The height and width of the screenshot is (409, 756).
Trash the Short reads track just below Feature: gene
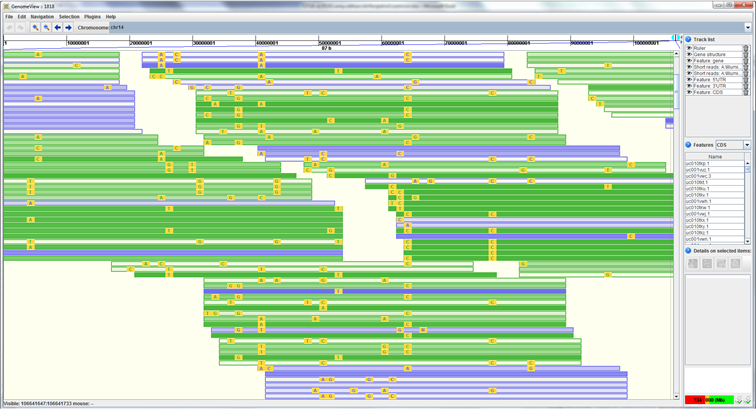click(745, 67)
